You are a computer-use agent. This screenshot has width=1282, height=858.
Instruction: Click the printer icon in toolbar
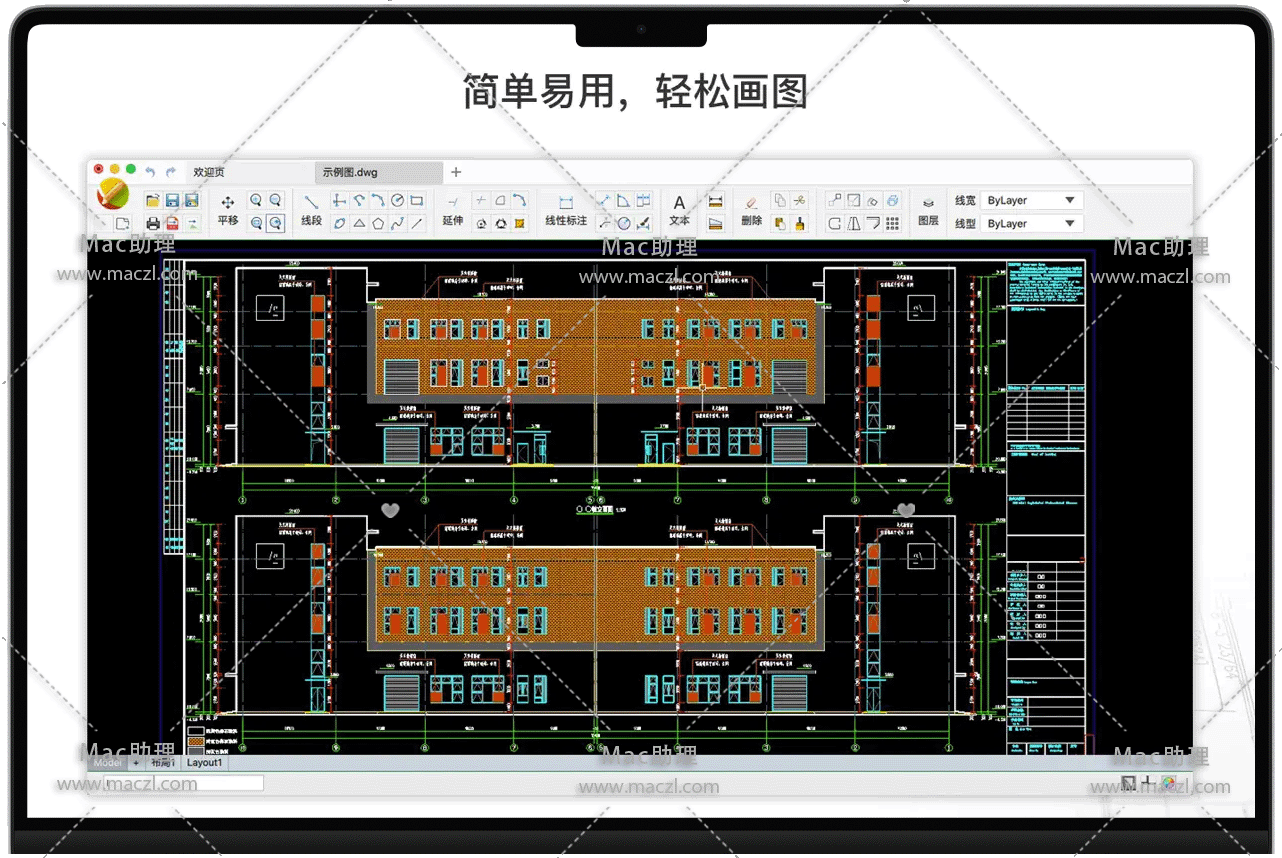152,223
